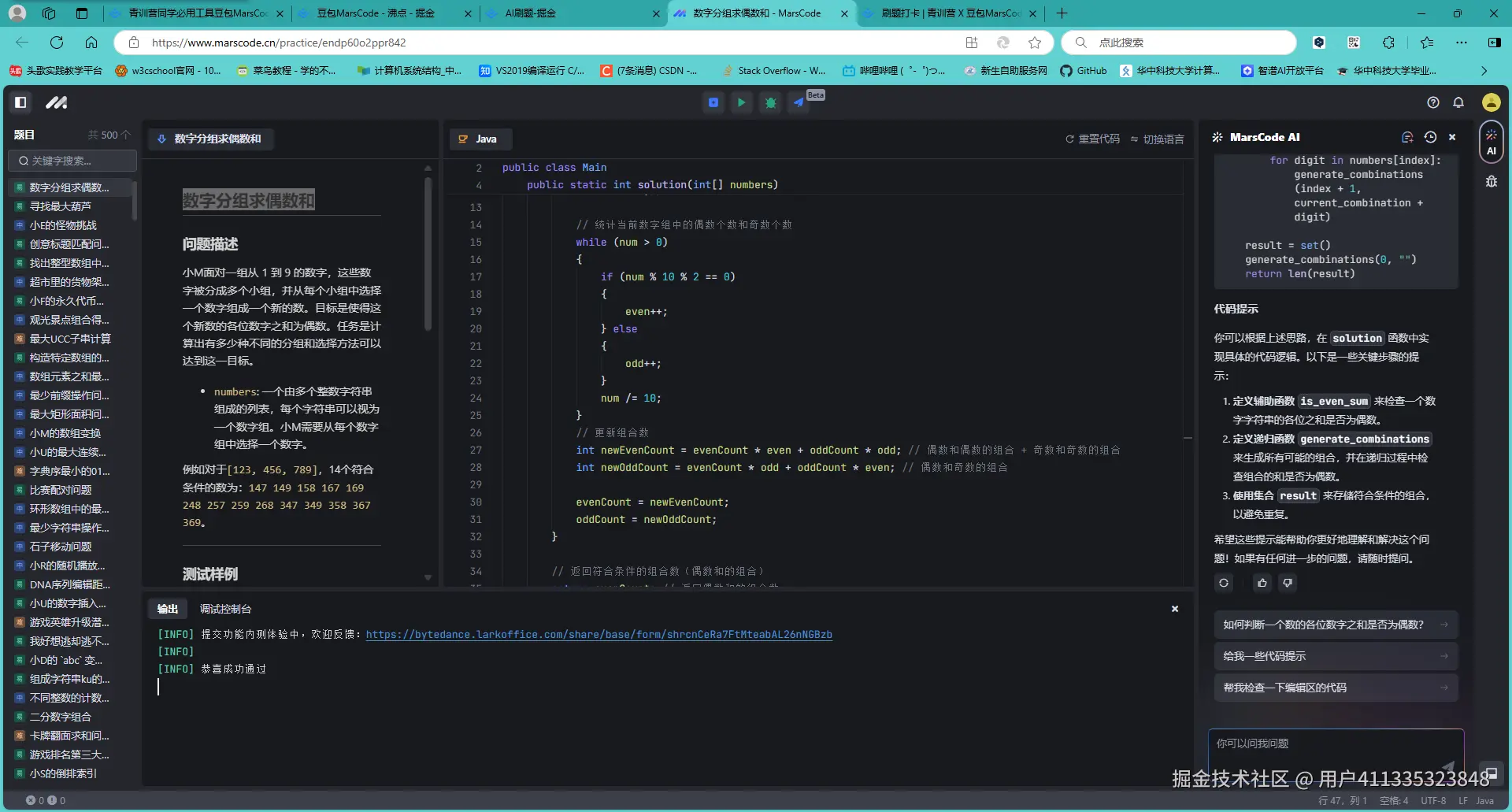Choose suggestion 如何判断一个数的各位数字之和是否为偶数
The image size is (1512, 812).
(x=1336, y=625)
